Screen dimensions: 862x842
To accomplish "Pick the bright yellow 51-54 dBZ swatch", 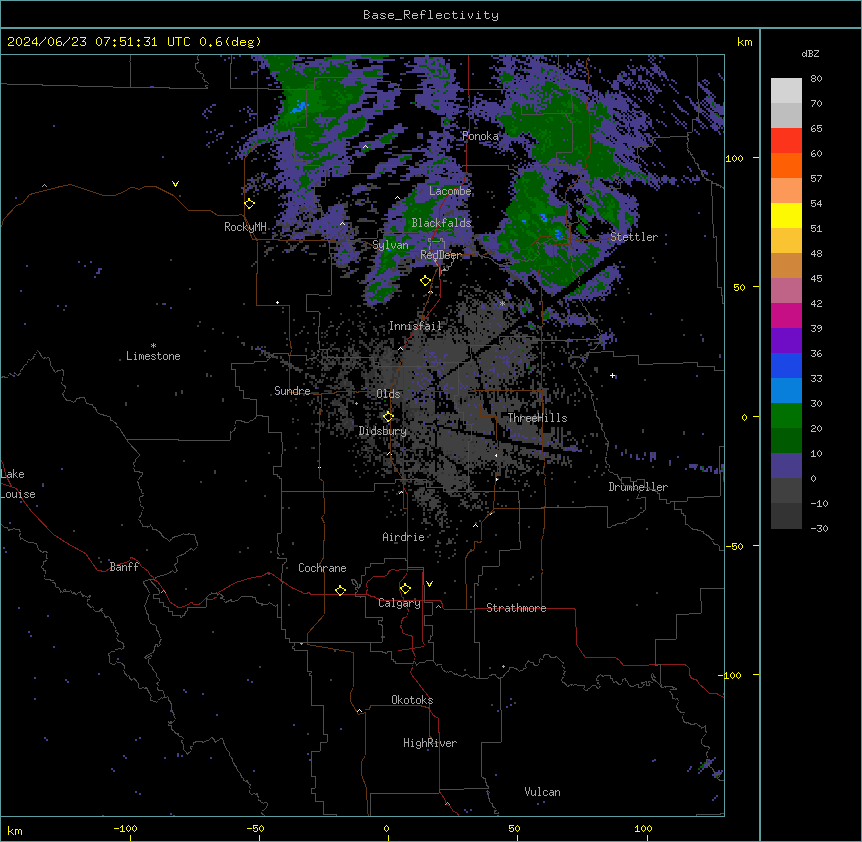I will [x=786, y=215].
